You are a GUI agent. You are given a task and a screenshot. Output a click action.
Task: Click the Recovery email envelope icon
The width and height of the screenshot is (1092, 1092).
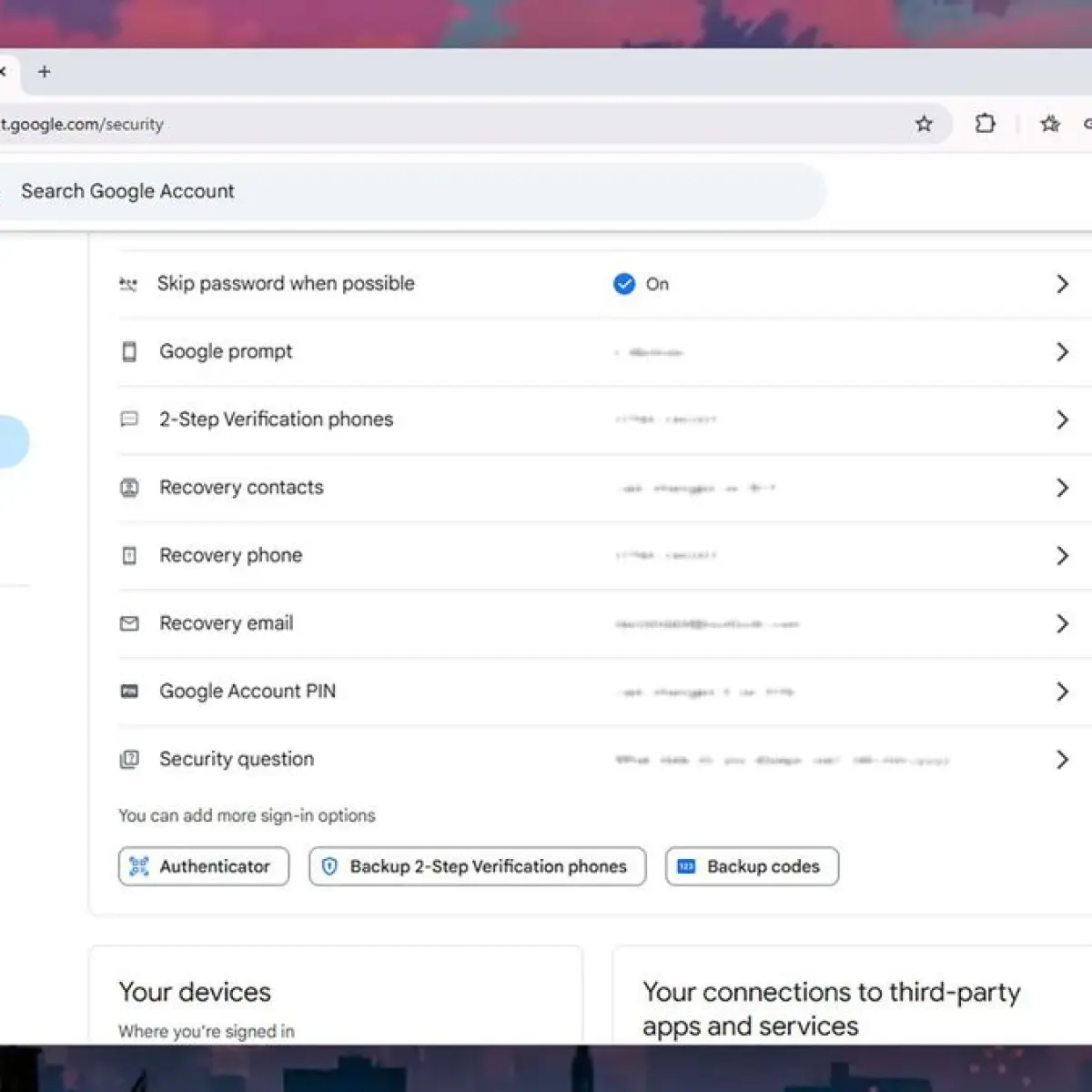pos(129,623)
